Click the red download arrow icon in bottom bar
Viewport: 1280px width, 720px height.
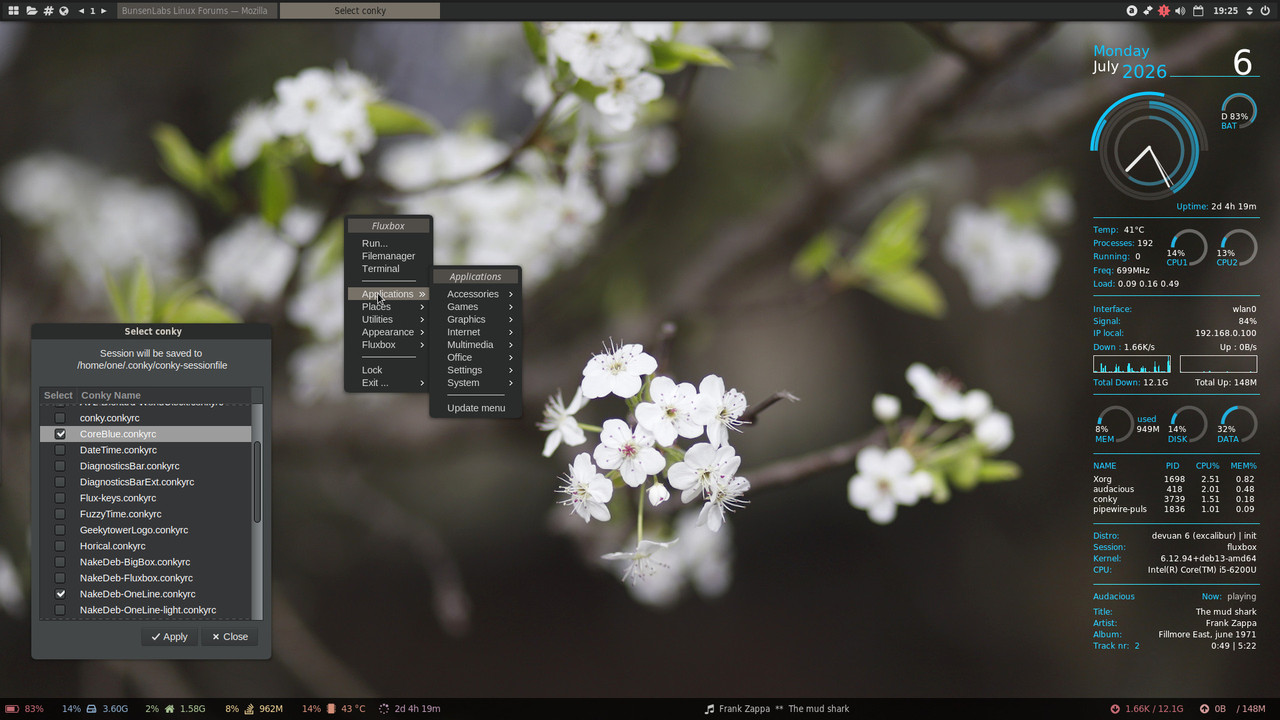click(x=1115, y=709)
